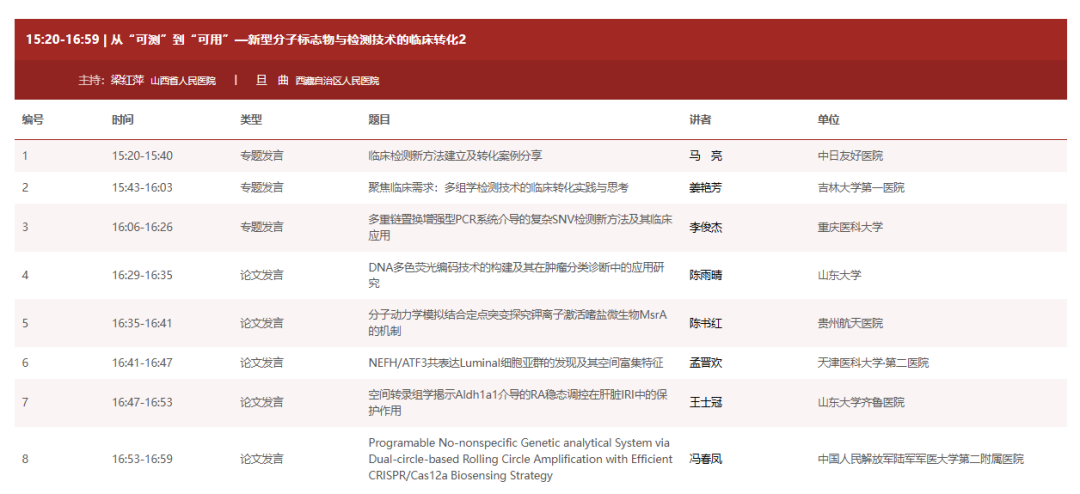Select institution 吉林大学第一医院

pos(861,187)
